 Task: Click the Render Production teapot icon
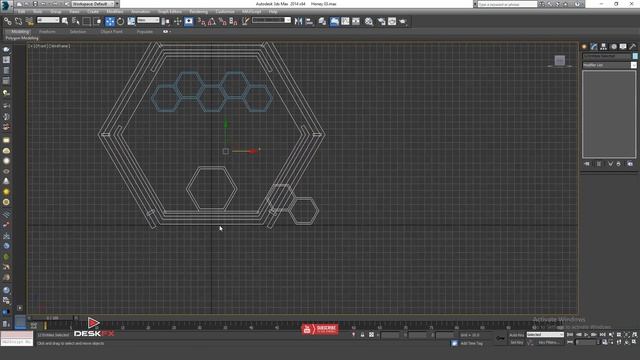pos(403,22)
